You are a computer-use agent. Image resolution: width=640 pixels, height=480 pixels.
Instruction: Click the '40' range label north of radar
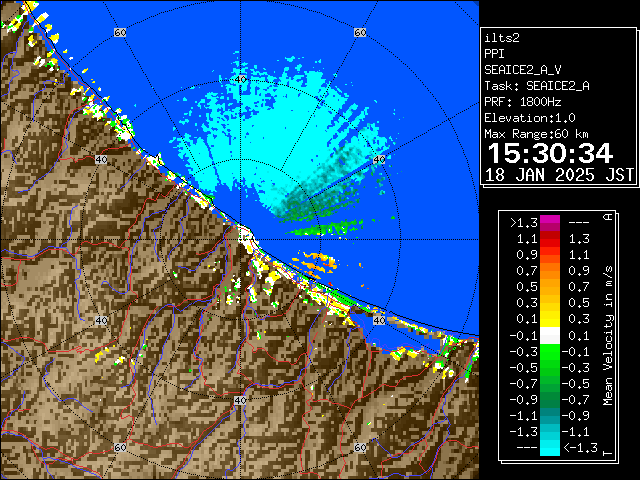coord(240,79)
